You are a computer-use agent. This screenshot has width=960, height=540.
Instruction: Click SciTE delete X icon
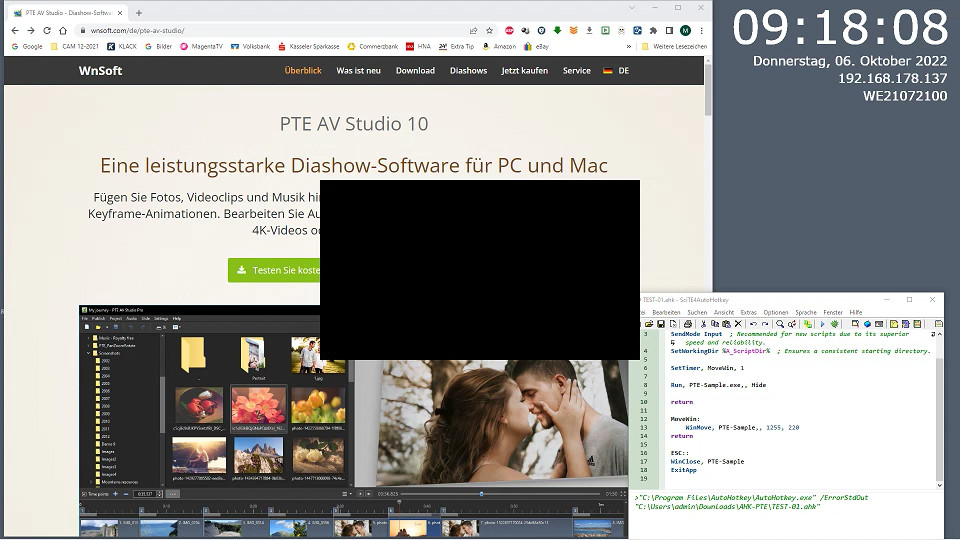tap(738, 324)
